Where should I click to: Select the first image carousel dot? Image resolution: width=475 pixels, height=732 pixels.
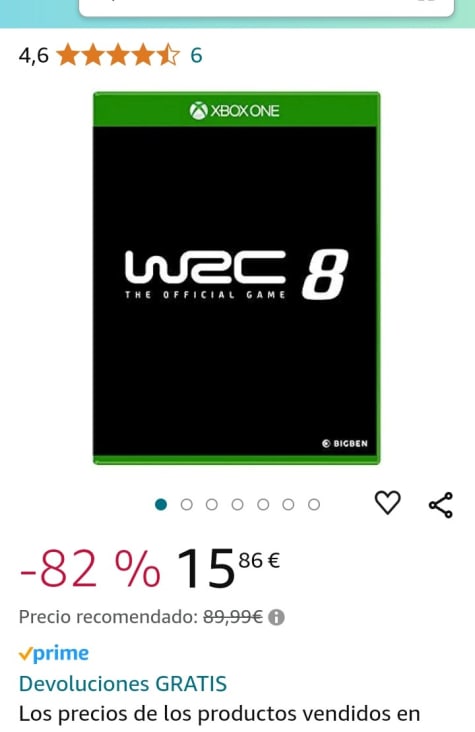point(161,505)
